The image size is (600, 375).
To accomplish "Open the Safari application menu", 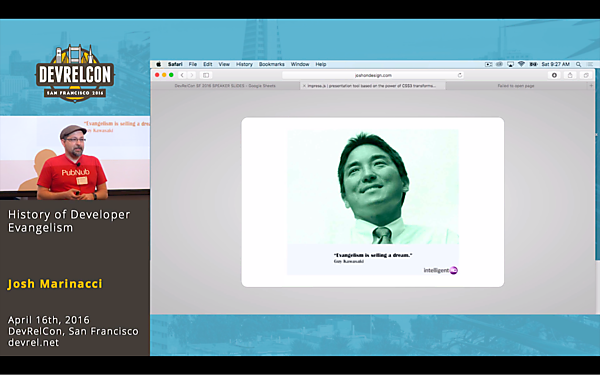I will (x=175, y=64).
